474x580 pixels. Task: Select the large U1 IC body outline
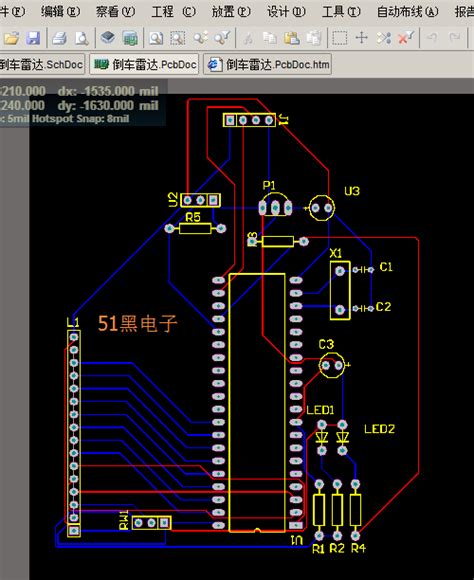(257, 403)
